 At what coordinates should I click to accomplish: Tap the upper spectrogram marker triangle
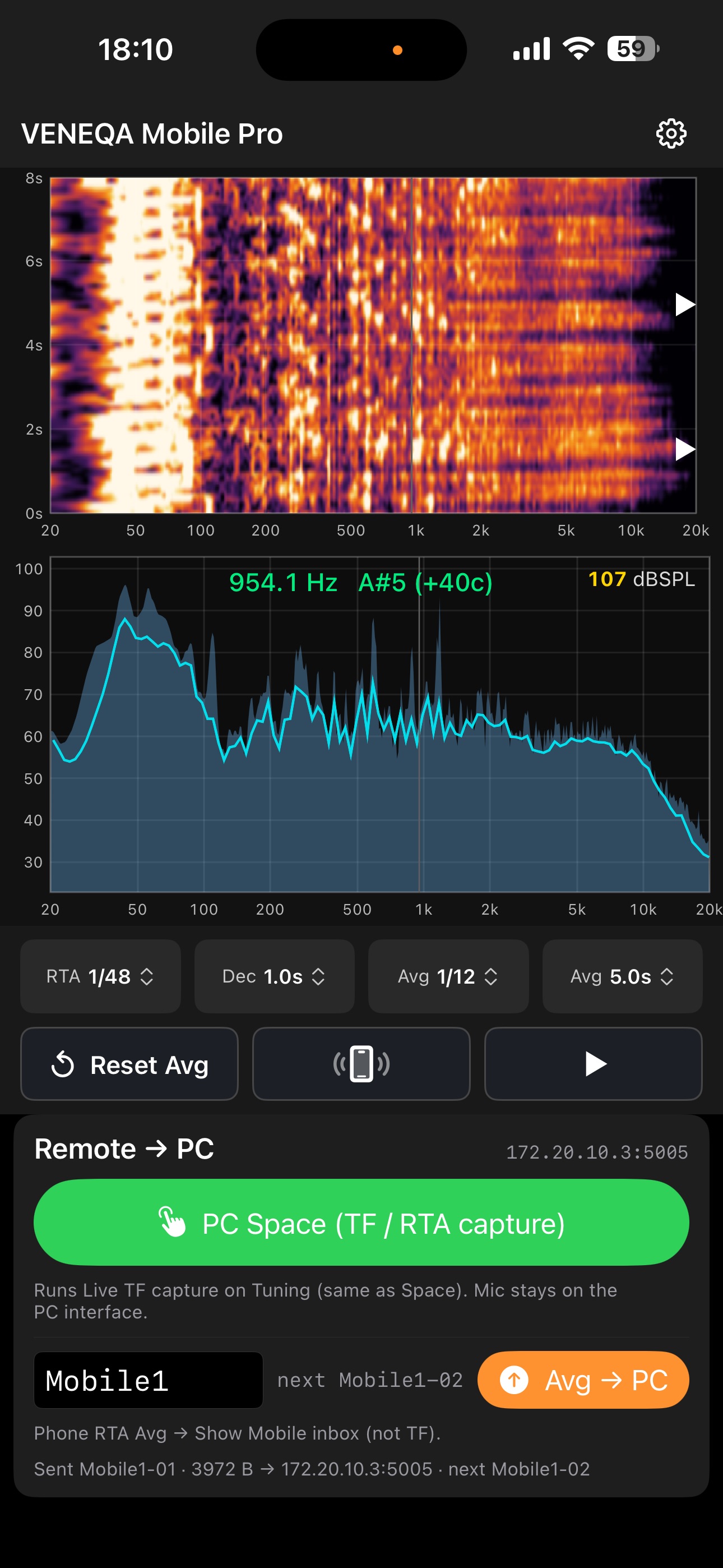pos(685,305)
